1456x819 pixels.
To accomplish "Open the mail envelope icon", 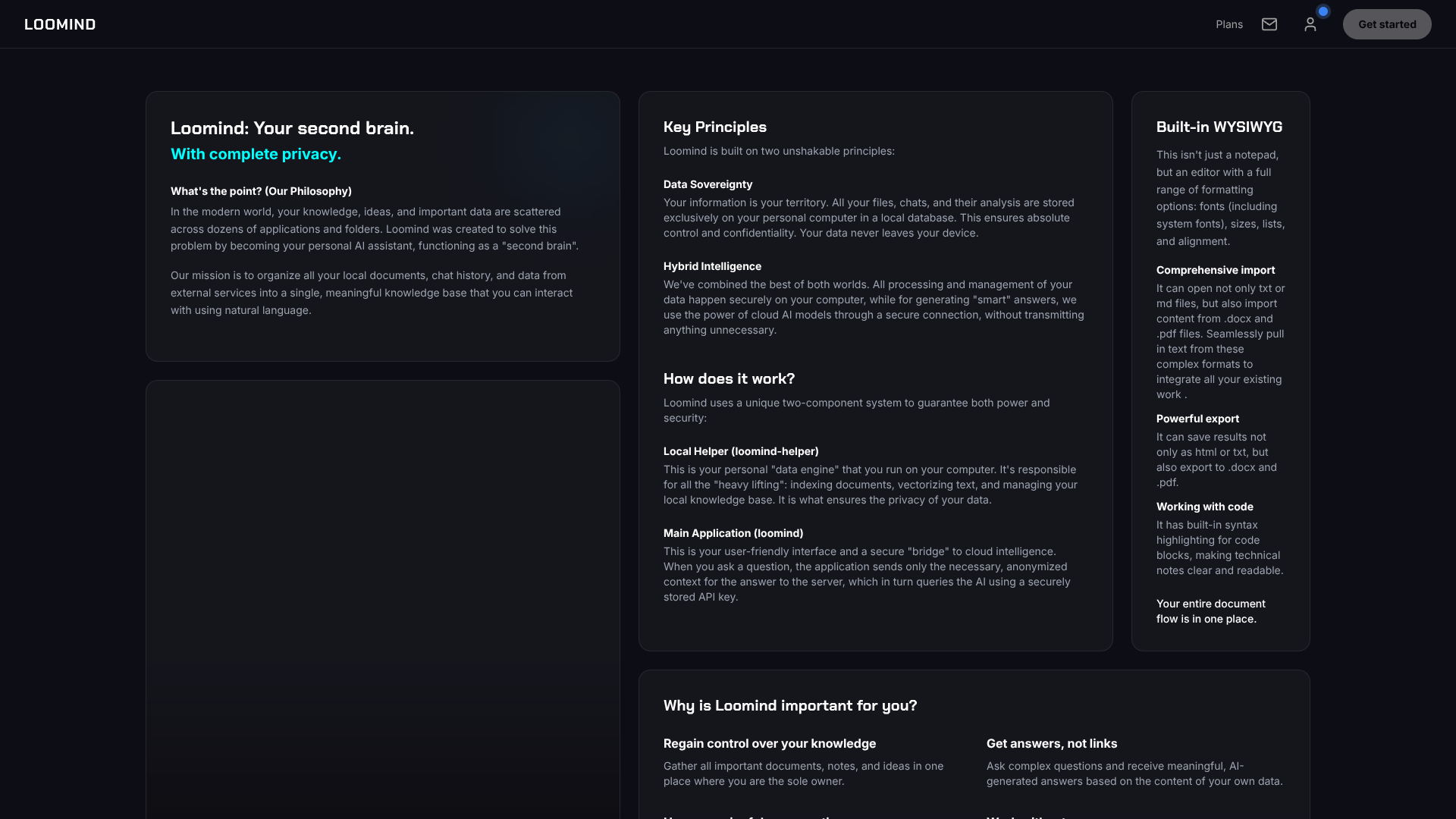I will pos(1269,24).
